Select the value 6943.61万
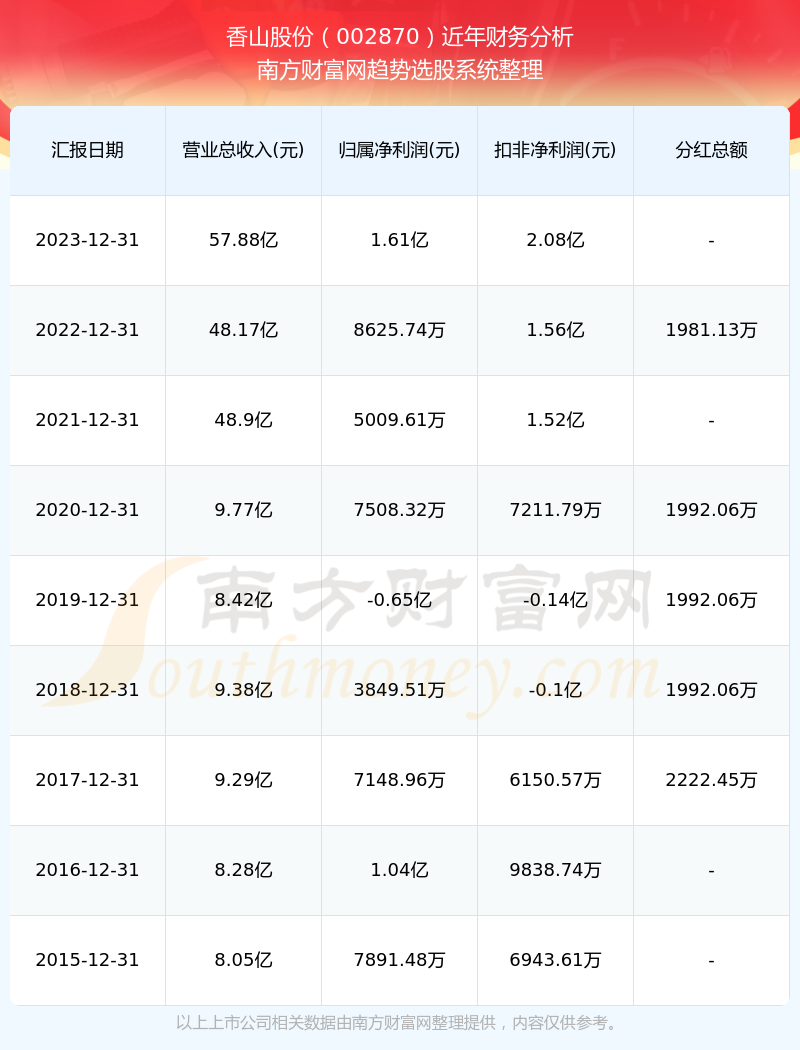Screen dimensions: 800x1050 (x=556, y=960)
